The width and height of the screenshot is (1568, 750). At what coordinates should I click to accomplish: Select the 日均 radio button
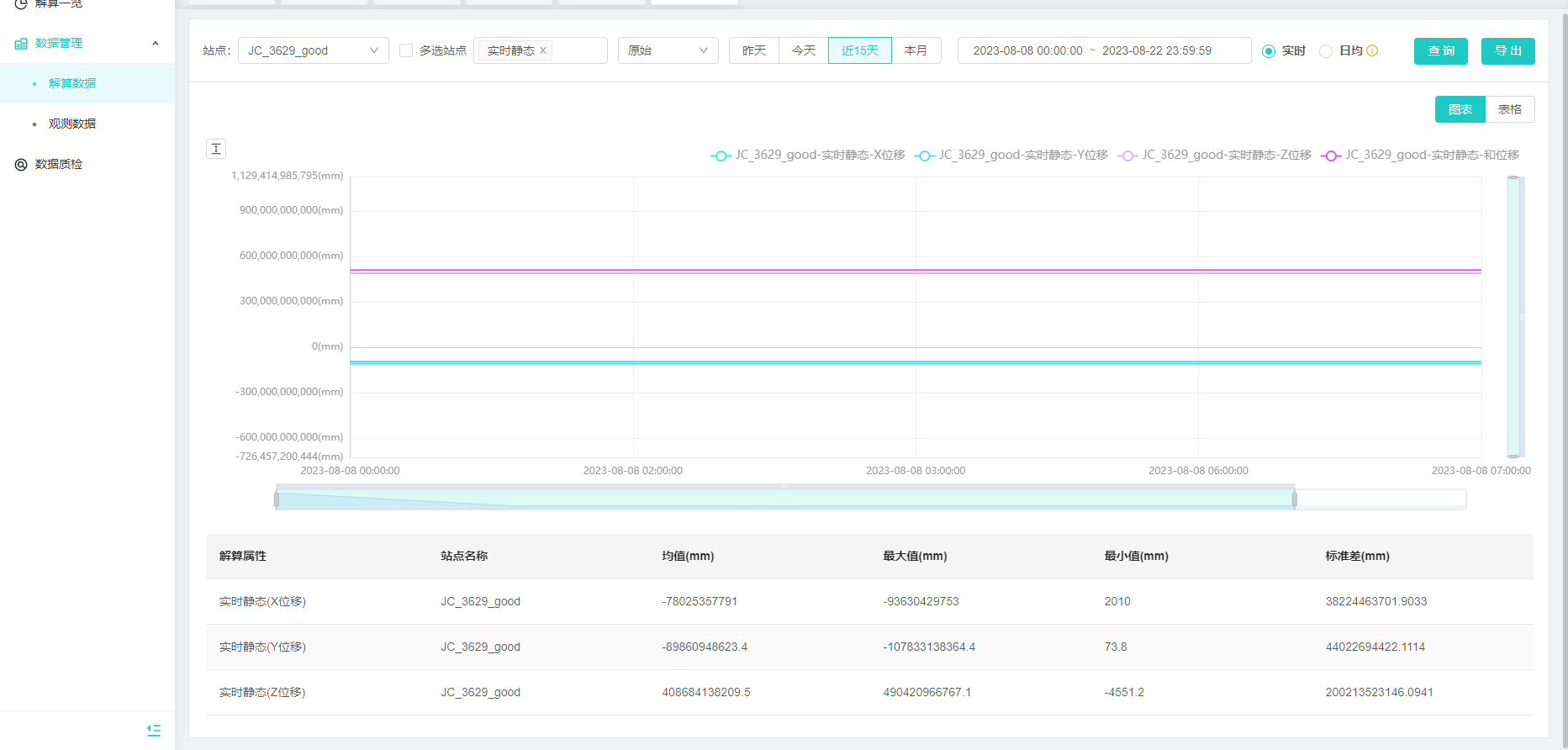coord(1326,51)
